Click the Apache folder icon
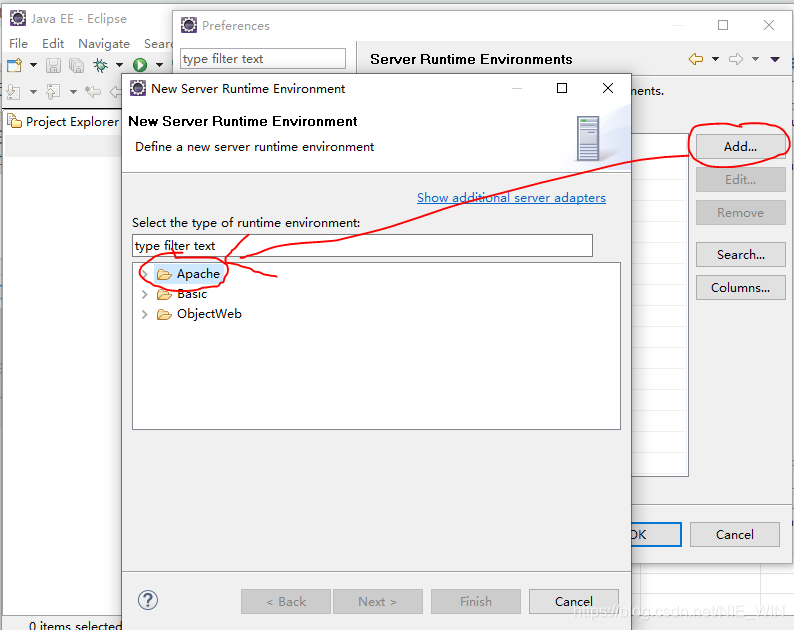This screenshot has width=794, height=630. pyautogui.click(x=164, y=274)
